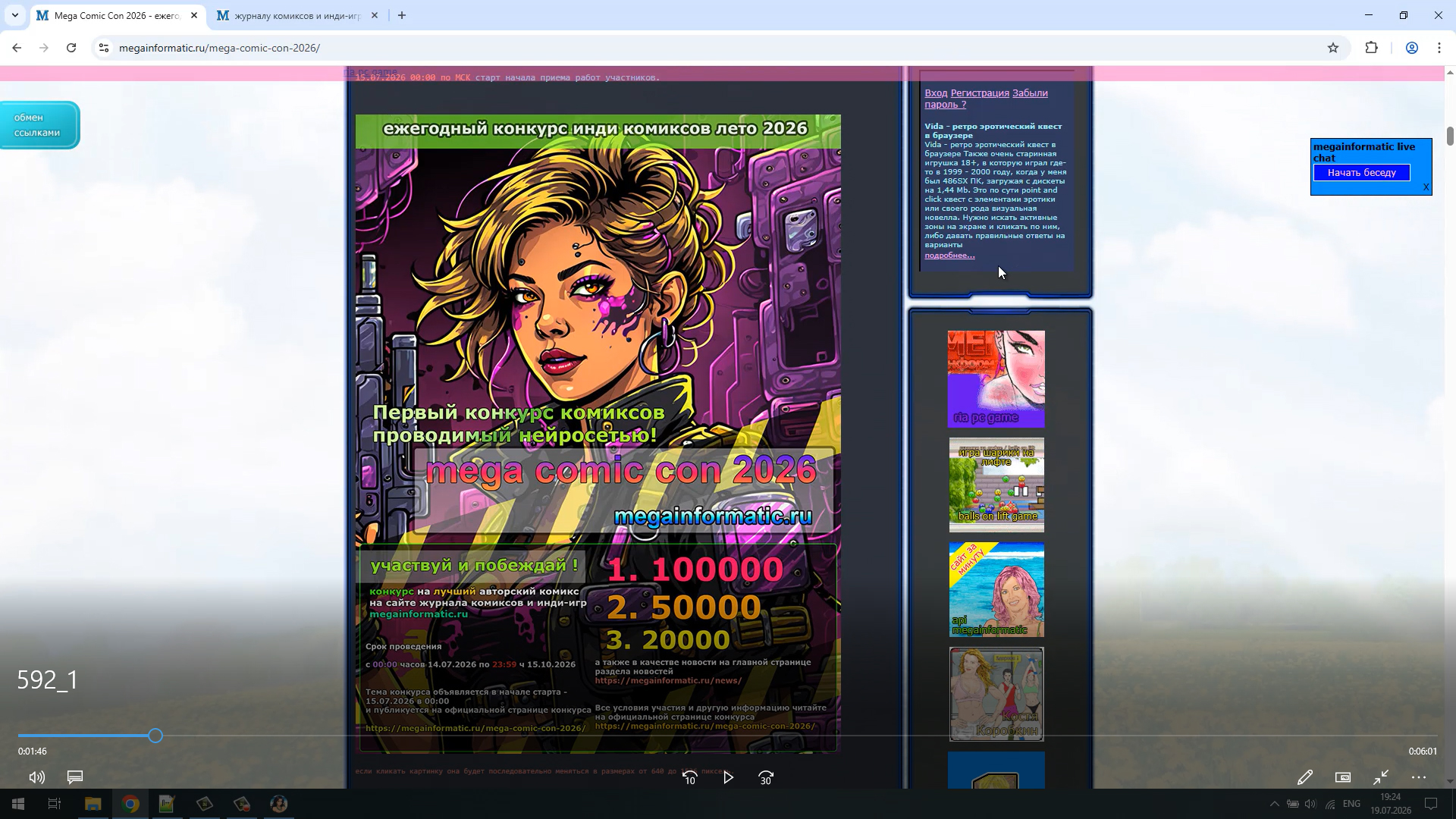This screenshot has height=819, width=1456.
Task: Open the video player's more options menu
Action: coord(1419,777)
